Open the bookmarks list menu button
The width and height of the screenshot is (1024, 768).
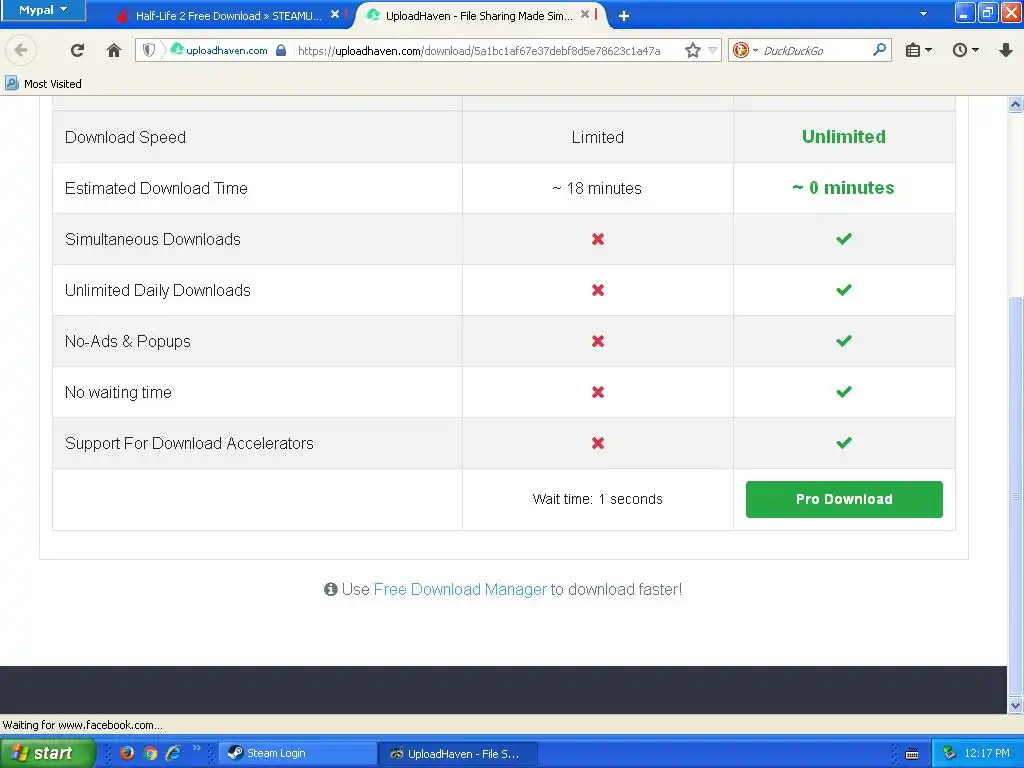918,50
